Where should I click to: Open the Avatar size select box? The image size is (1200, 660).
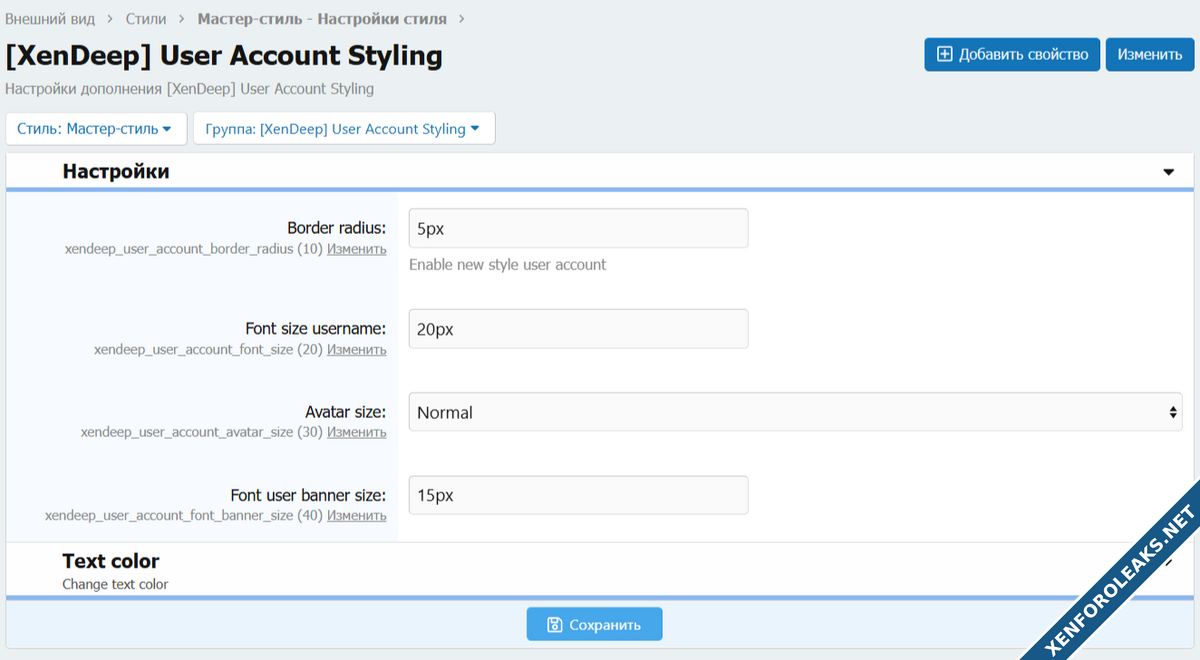(795, 412)
